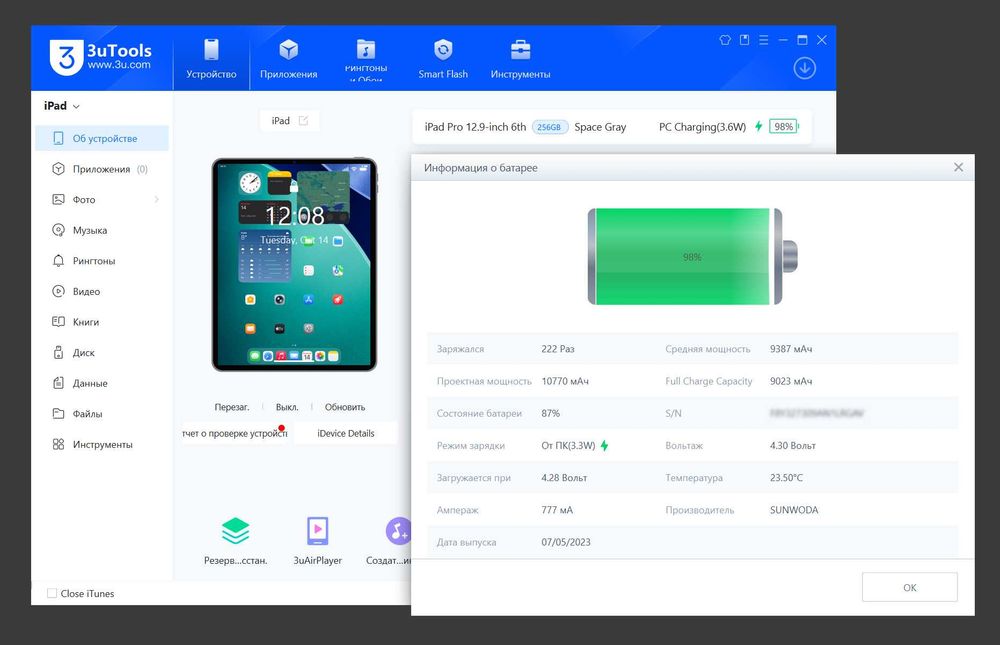Click the large green battery graphic
This screenshot has width=1000, height=645.
click(692, 256)
